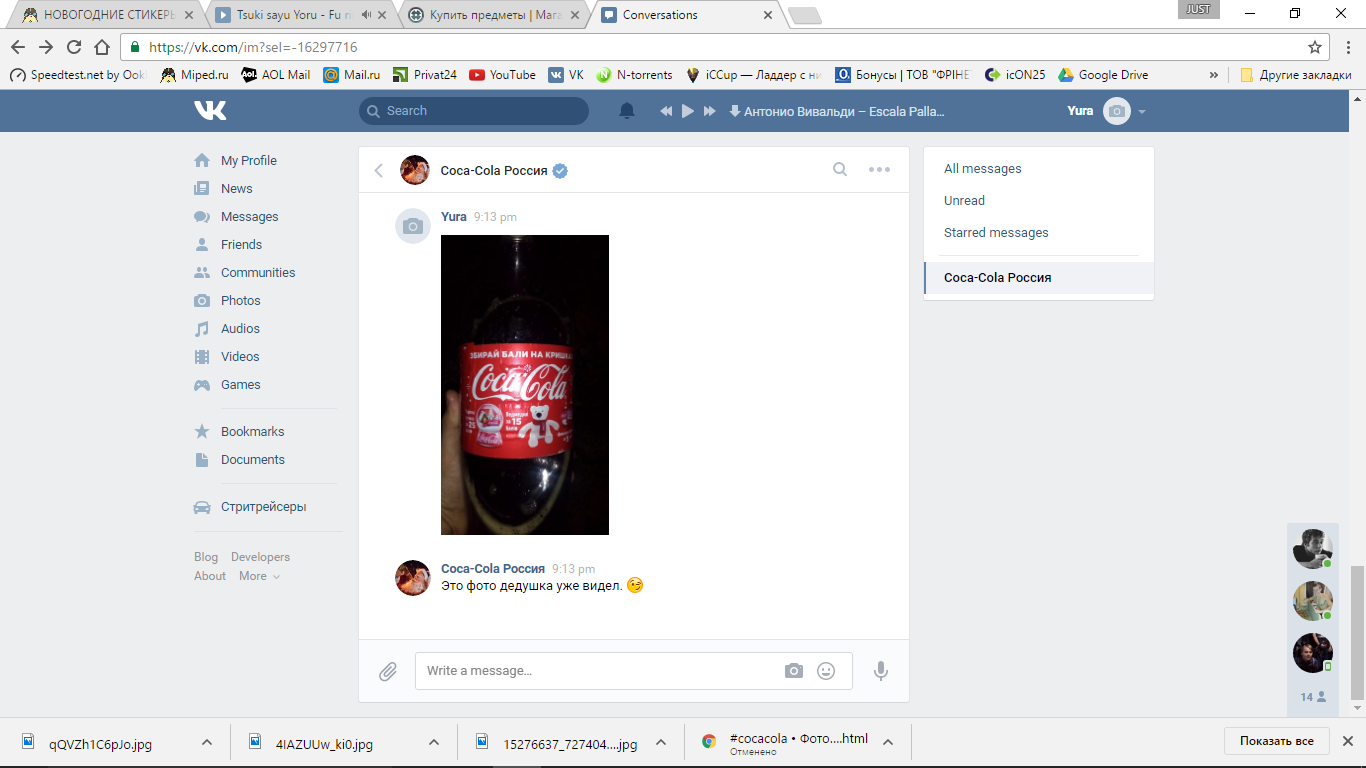Expand the Yura account menu arrow
1366x768 pixels.
1142,111
